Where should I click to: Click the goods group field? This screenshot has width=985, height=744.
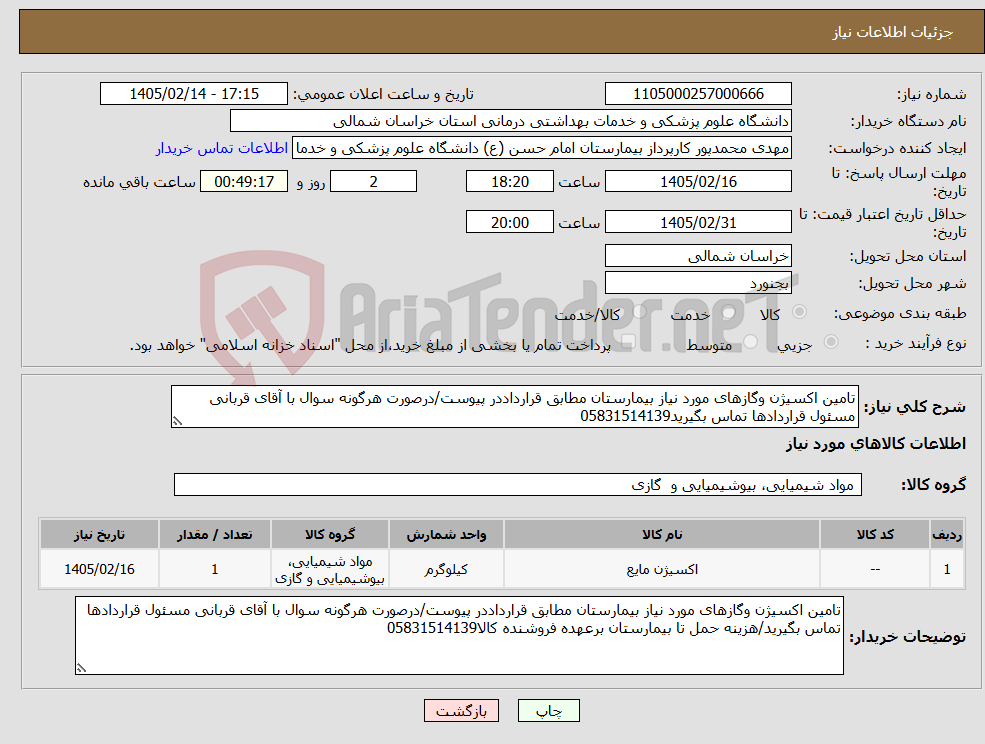[518, 484]
